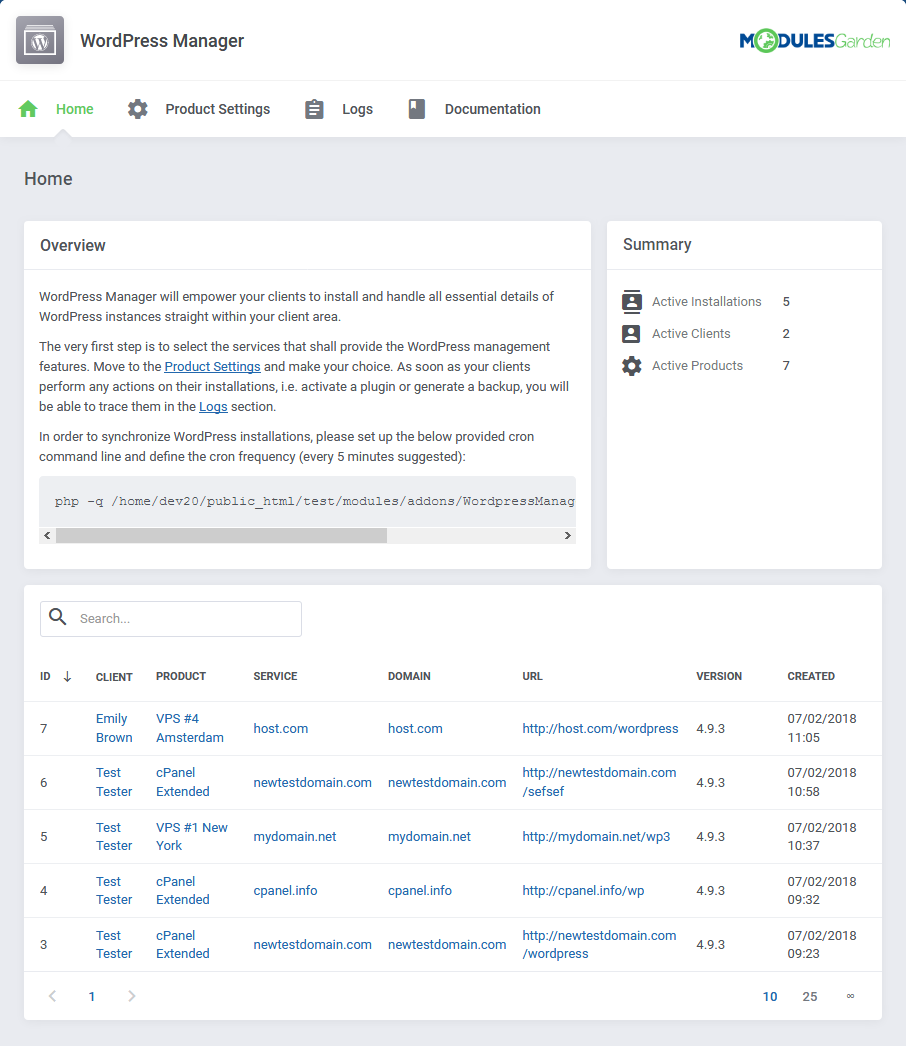Screen dimensions: 906x1046
Task: Open URL http://newtestdomain.com/sefsef
Action: 599,782
